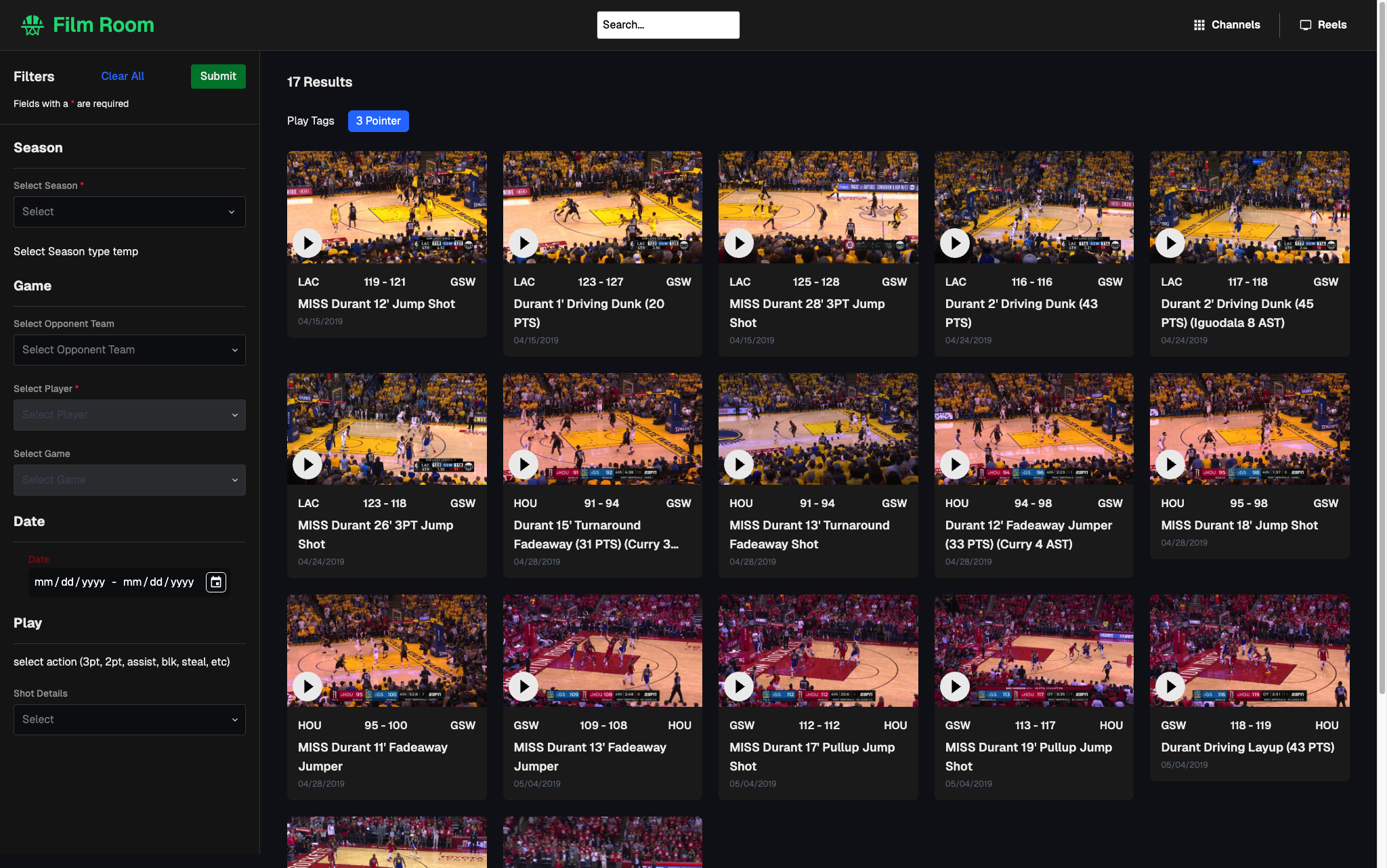
Task: Open the date range calendar picker
Action: [215, 582]
